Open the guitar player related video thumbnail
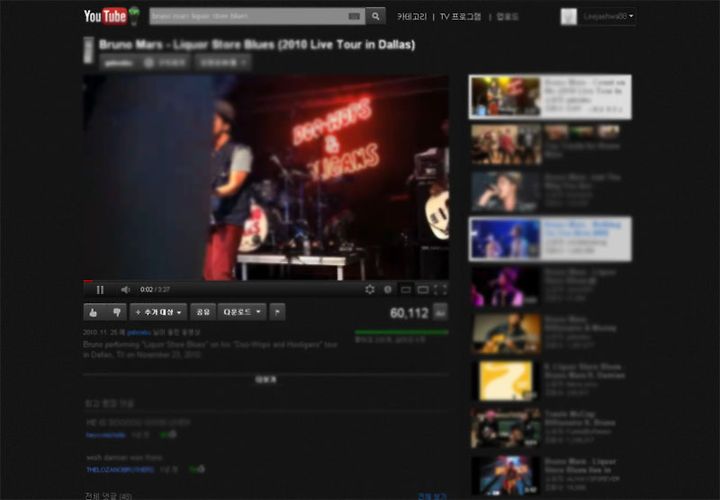 (x=506, y=334)
